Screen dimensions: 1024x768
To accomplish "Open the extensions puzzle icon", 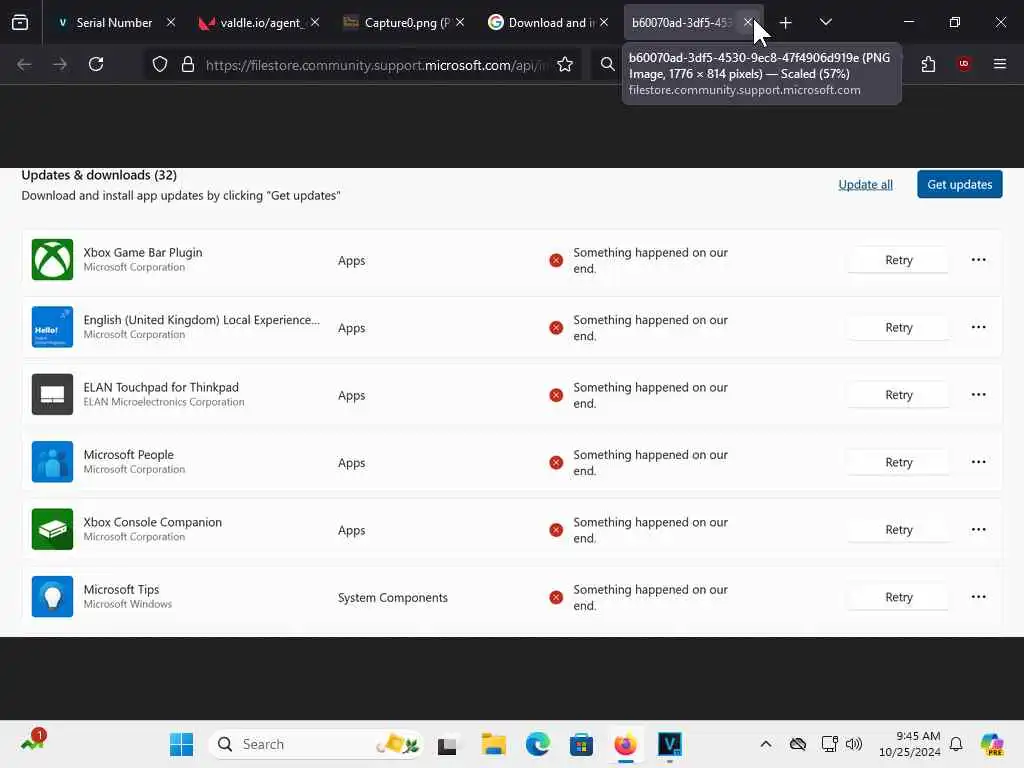I will tap(928, 64).
